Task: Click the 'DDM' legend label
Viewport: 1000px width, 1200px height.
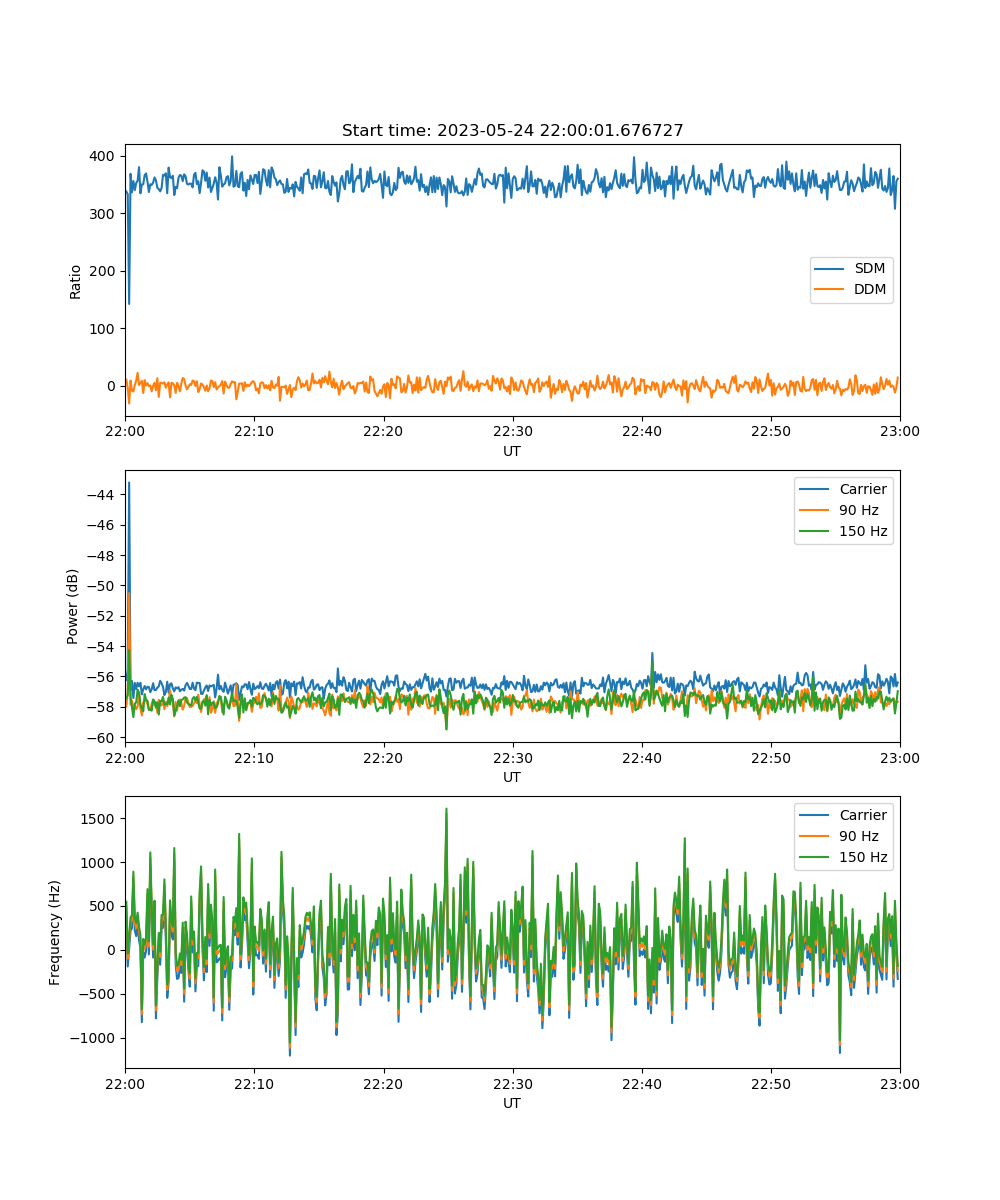Action: click(872, 290)
